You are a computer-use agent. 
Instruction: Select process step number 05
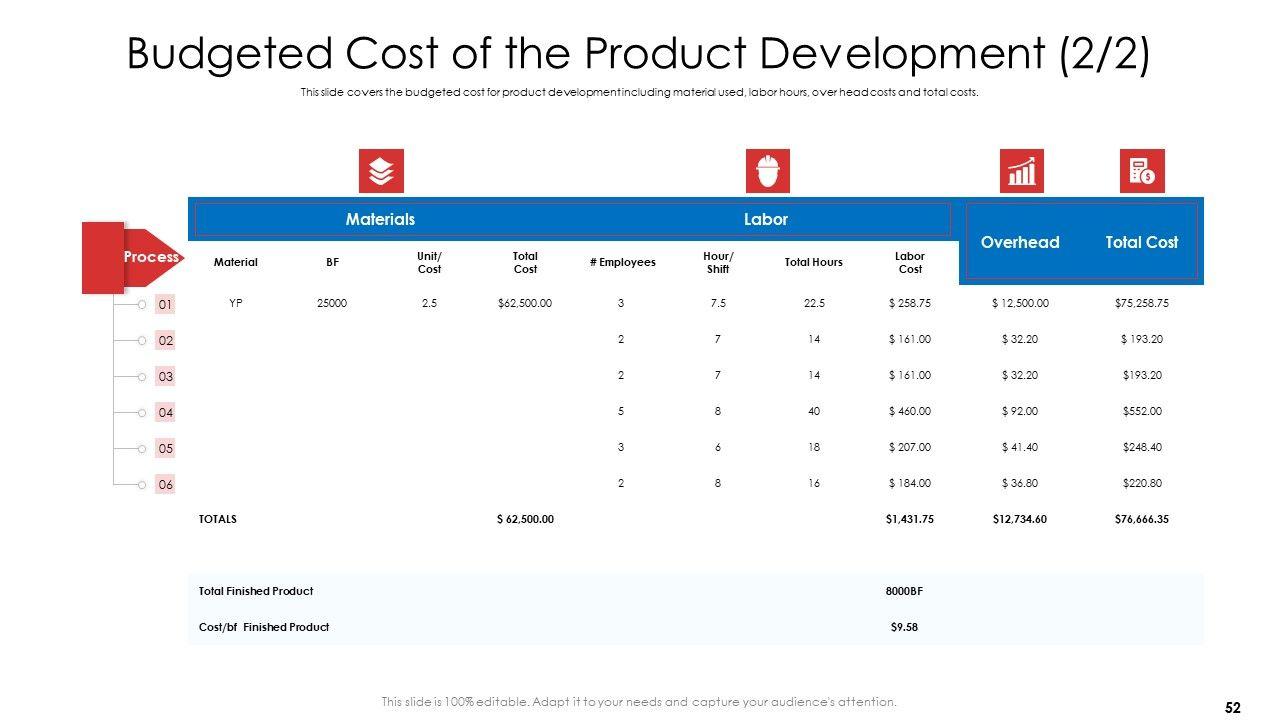(x=165, y=448)
